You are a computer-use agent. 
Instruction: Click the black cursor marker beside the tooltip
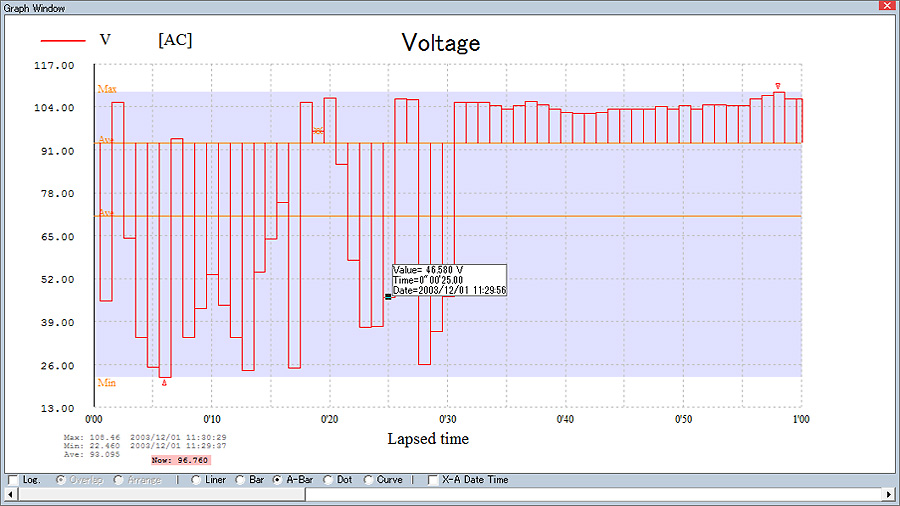point(388,297)
